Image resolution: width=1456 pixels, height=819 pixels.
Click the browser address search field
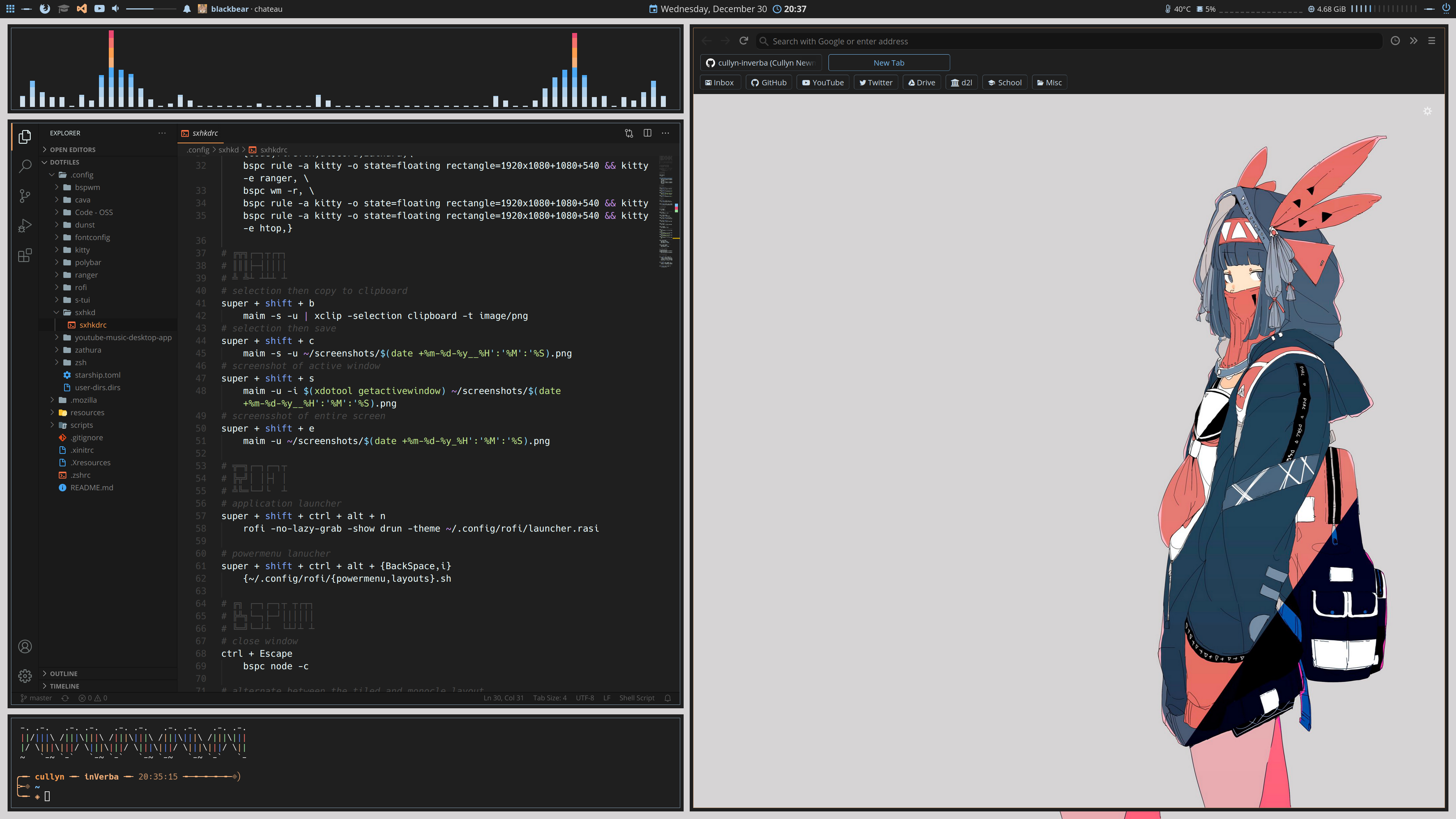pyautogui.click(x=1068, y=41)
